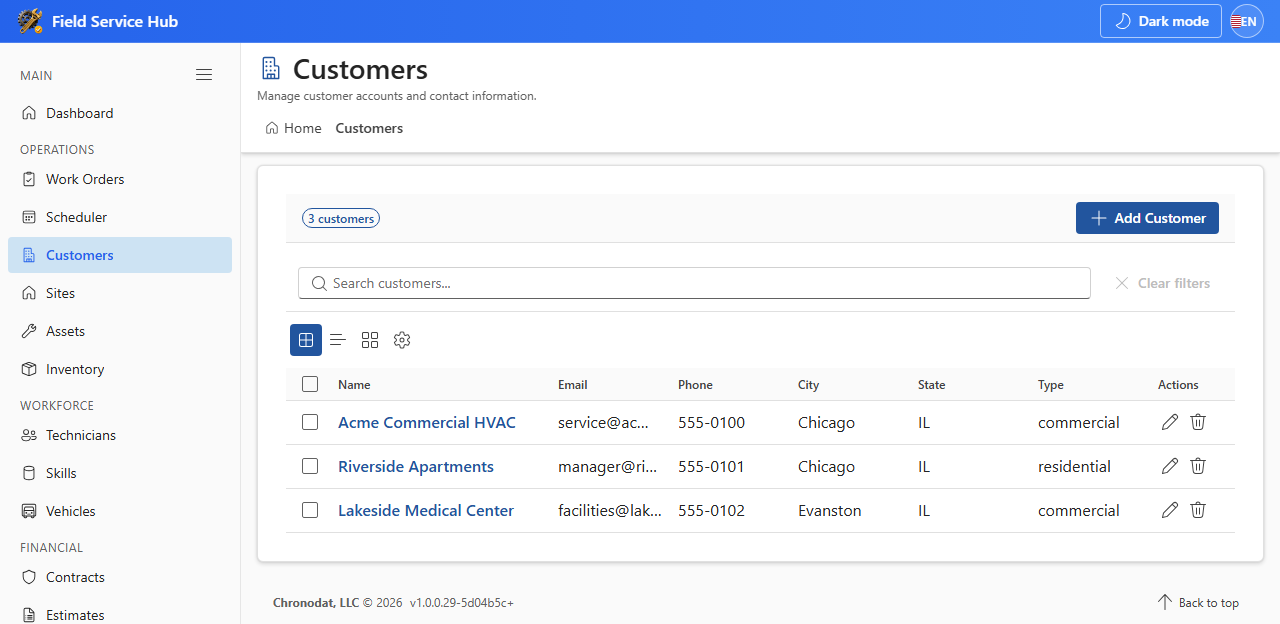This screenshot has width=1280, height=624.
Task: Click the Sites pin icon in sidebar
Action: [29, 293]
